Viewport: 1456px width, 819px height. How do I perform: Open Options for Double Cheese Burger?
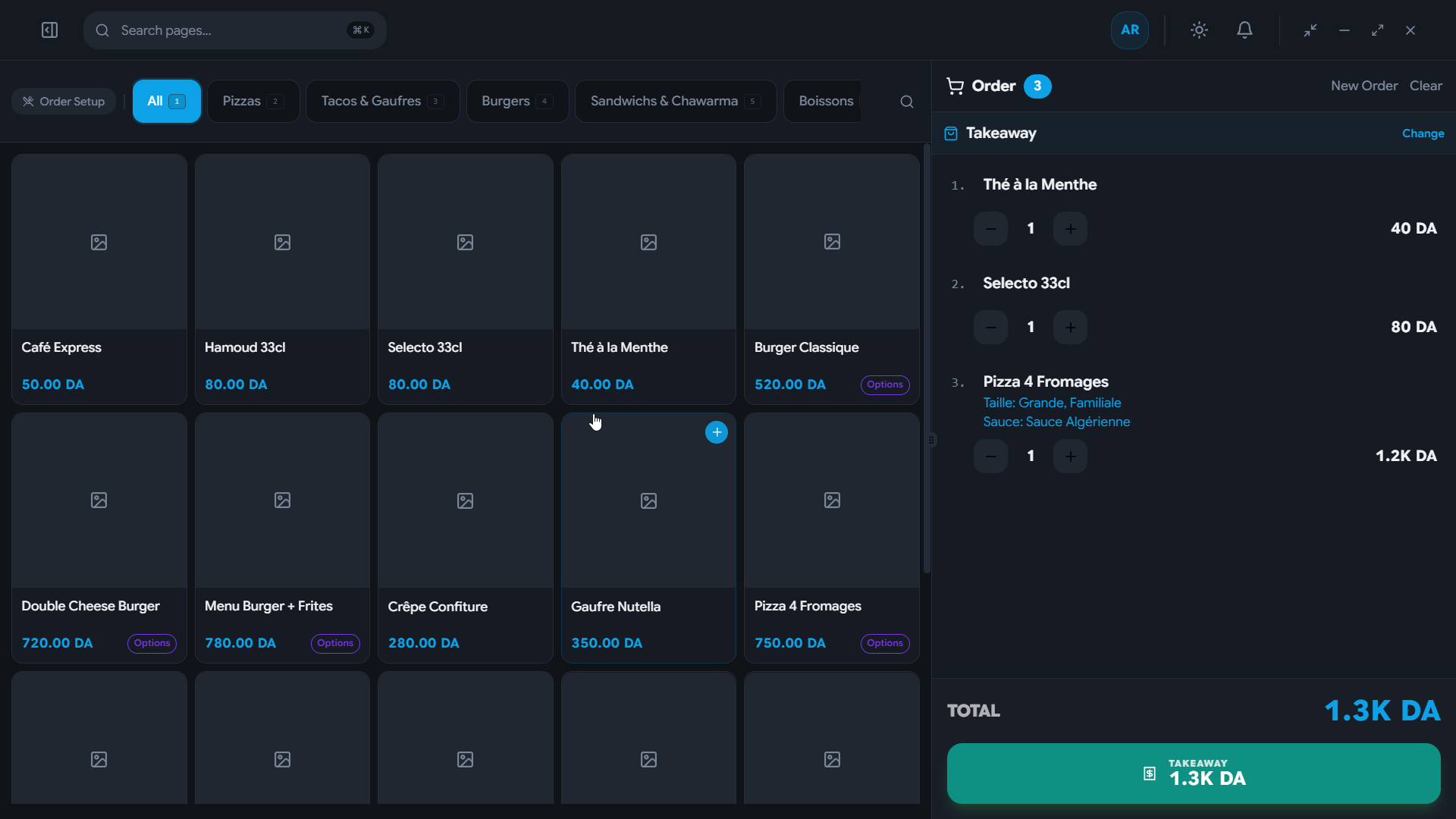point(152,643)
